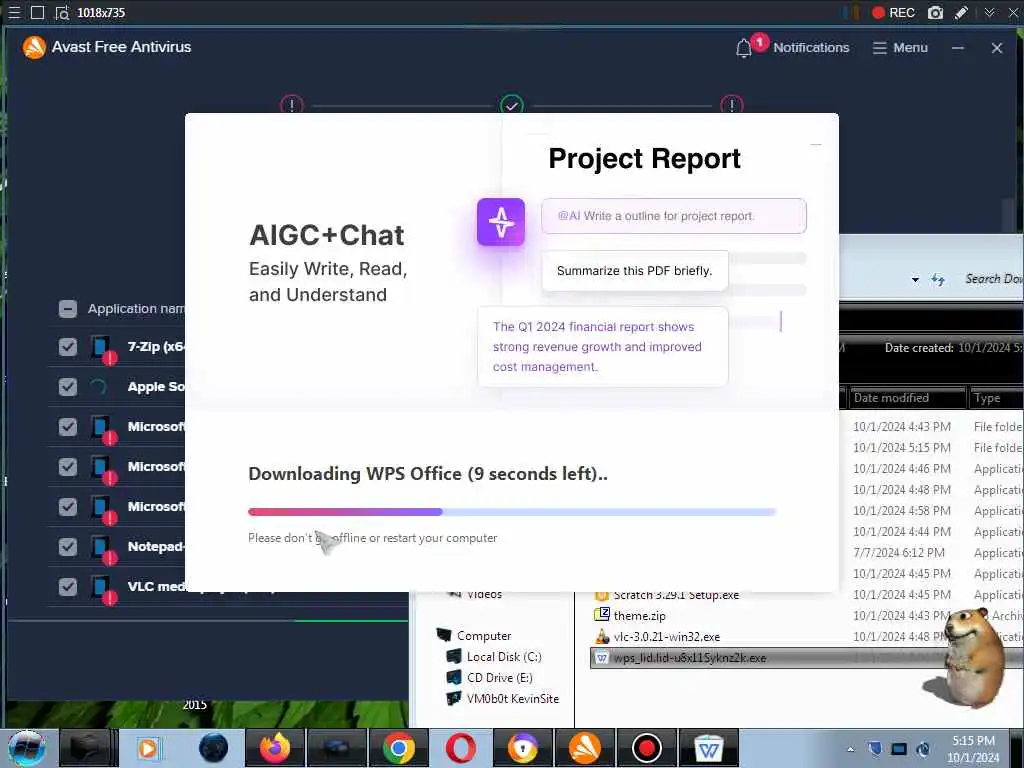Screen dimensions: 1024x768
Task: Click the VLC media row icon
Action: point(102,588)
